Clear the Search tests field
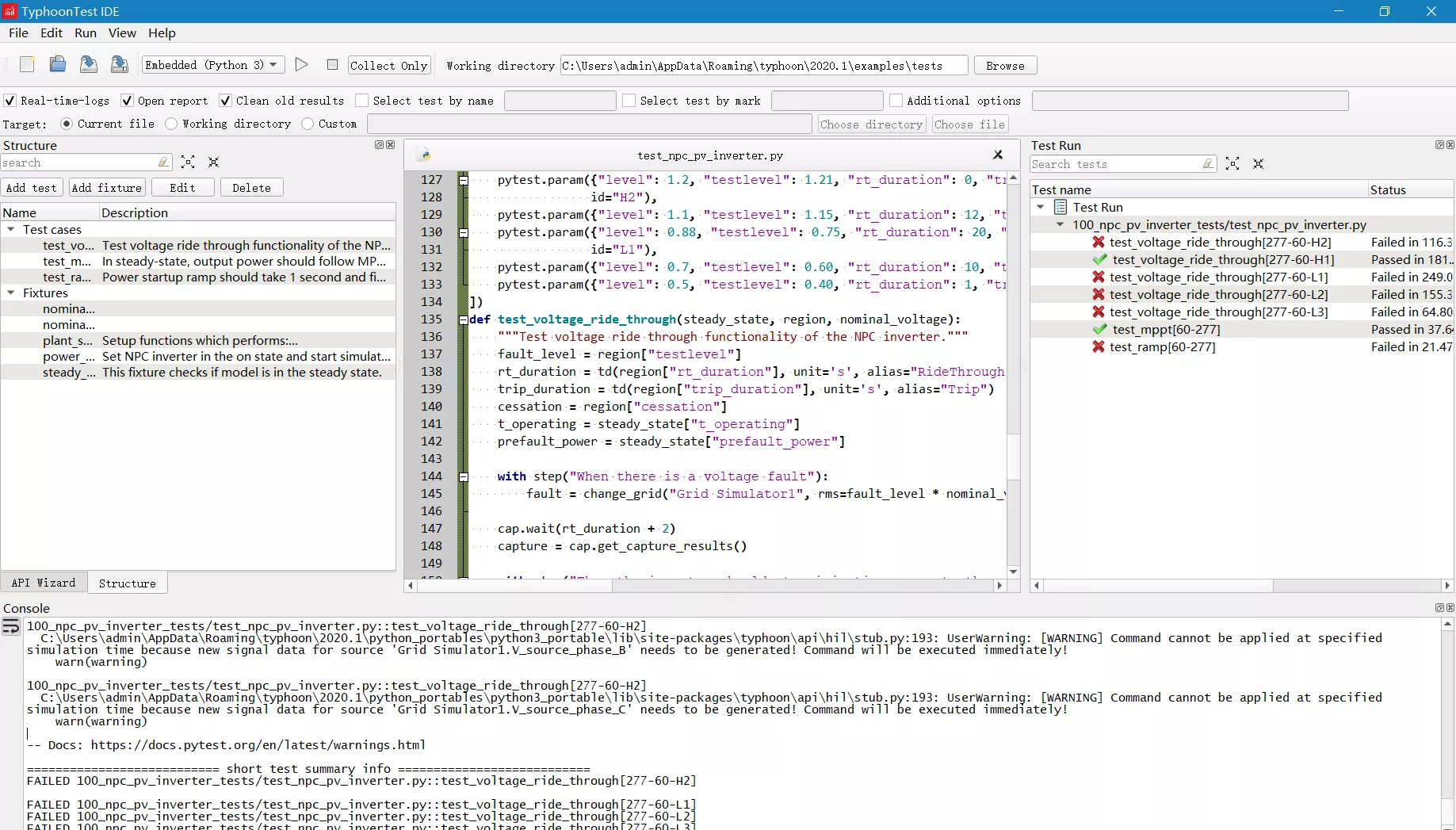This screenshot has width=1456, height=830. pos(1208,164)
